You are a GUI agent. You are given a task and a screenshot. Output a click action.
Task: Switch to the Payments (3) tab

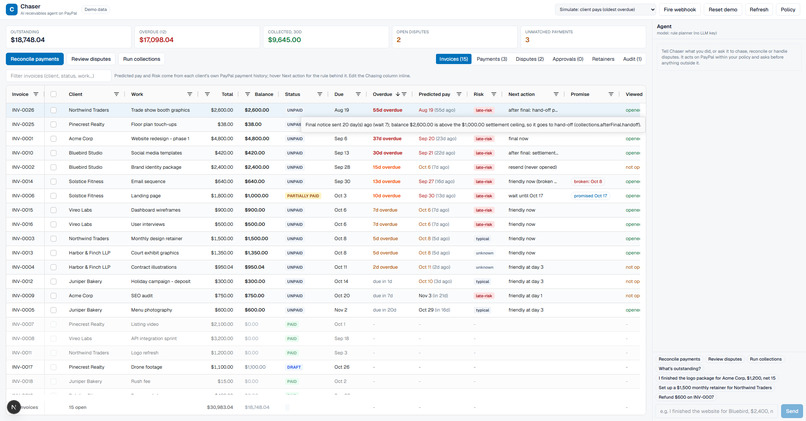[491, 59]
